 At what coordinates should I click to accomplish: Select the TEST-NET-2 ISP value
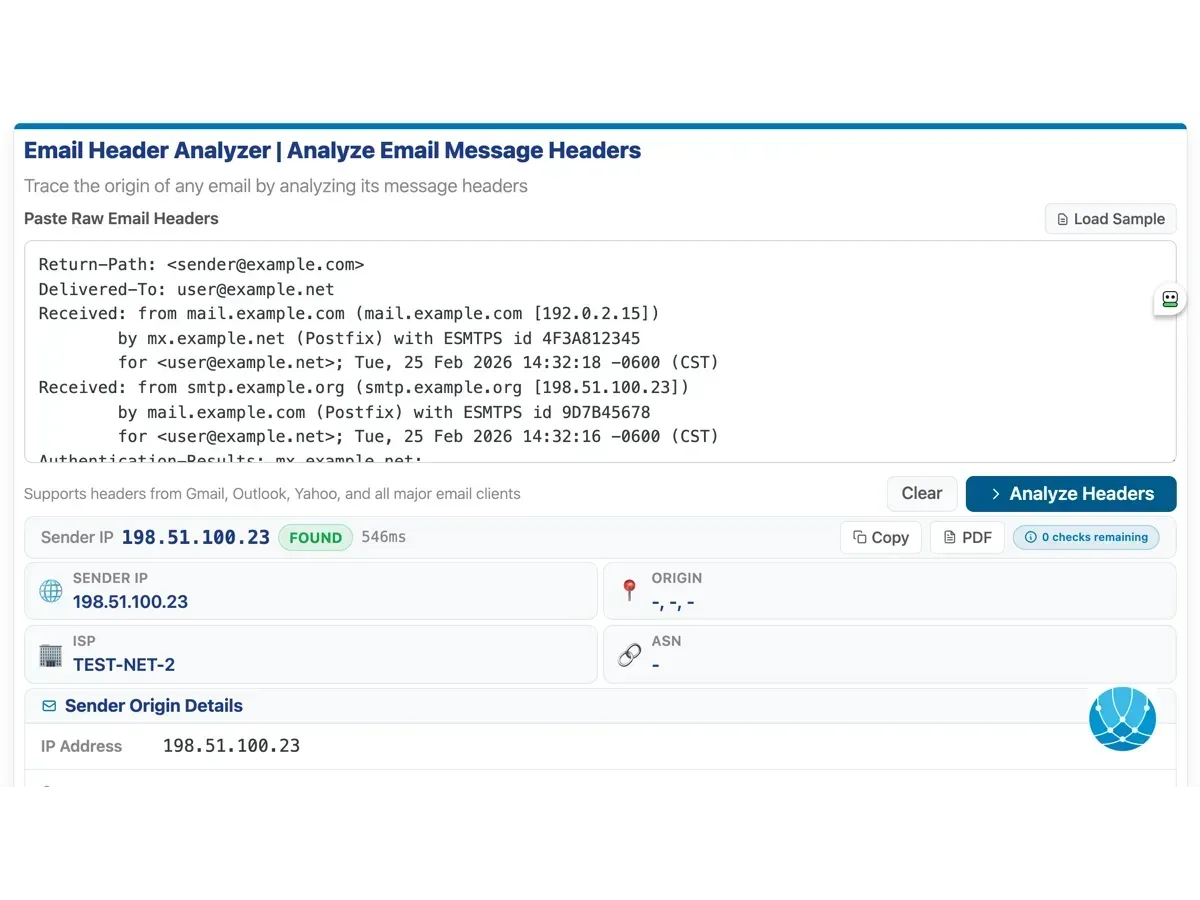(x=124, y=665)
